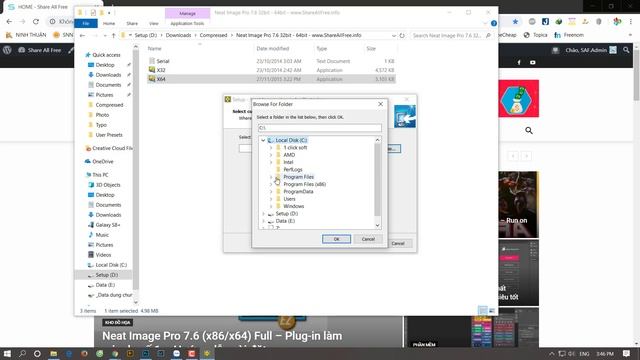
Task: Click browser bookmark star icon
Action: coord(515,22)
